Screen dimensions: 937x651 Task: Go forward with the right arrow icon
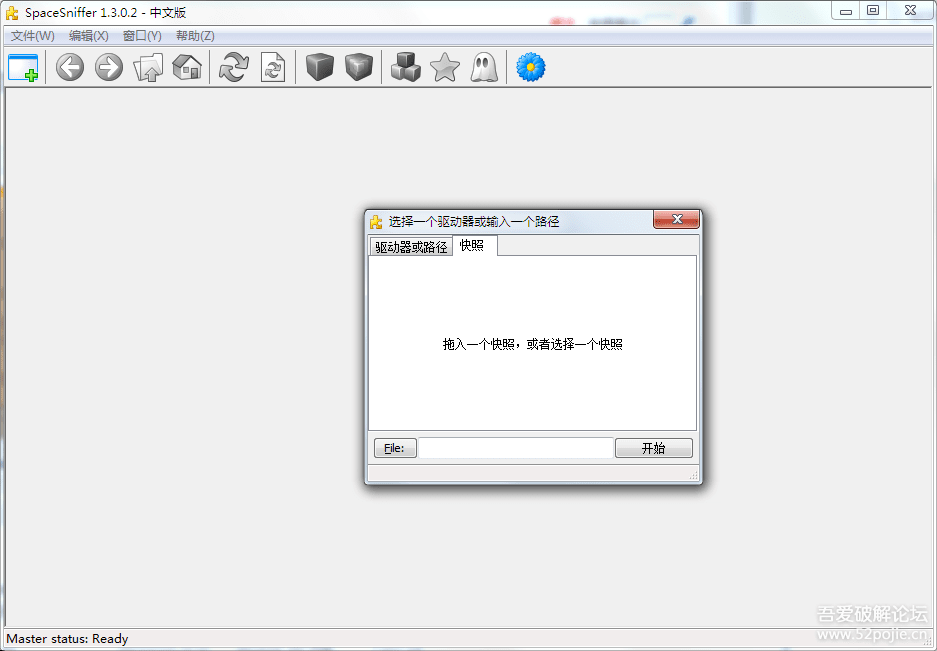pyautogui.click(x=108, y=68)
